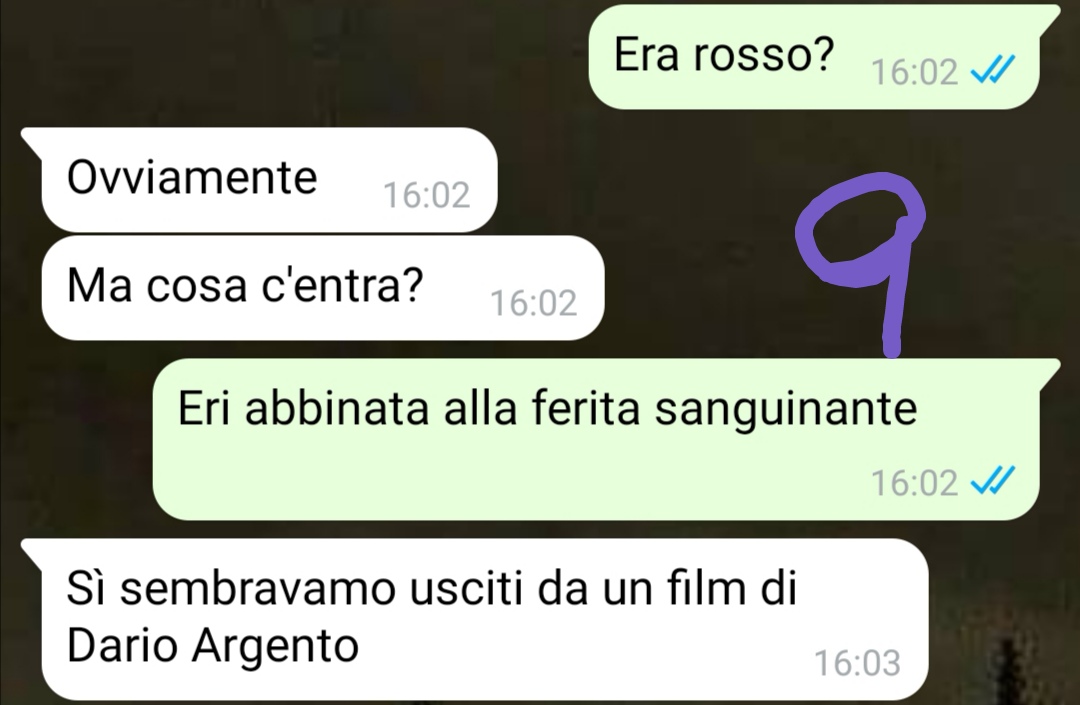Image resolution: width=1080 pixels, height=705 pixels.
Task: Tap the 16:02 timestamp next to 'Era rosso?'
Action: pos(915,72)
